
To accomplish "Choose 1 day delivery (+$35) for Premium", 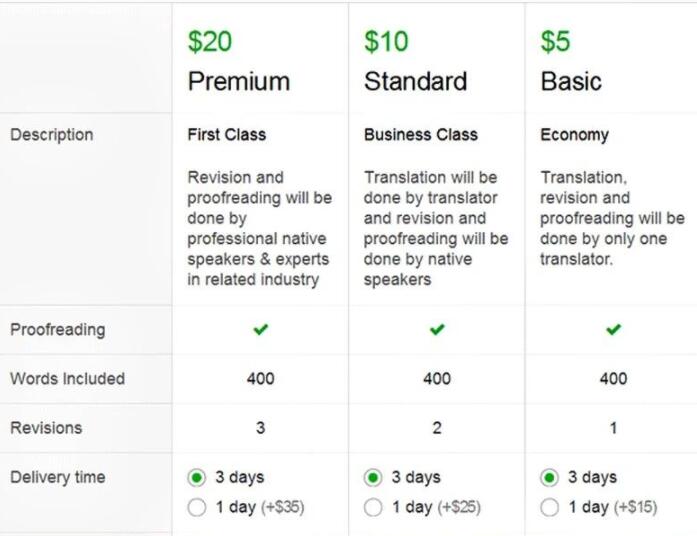I will (x=196, y=507).
